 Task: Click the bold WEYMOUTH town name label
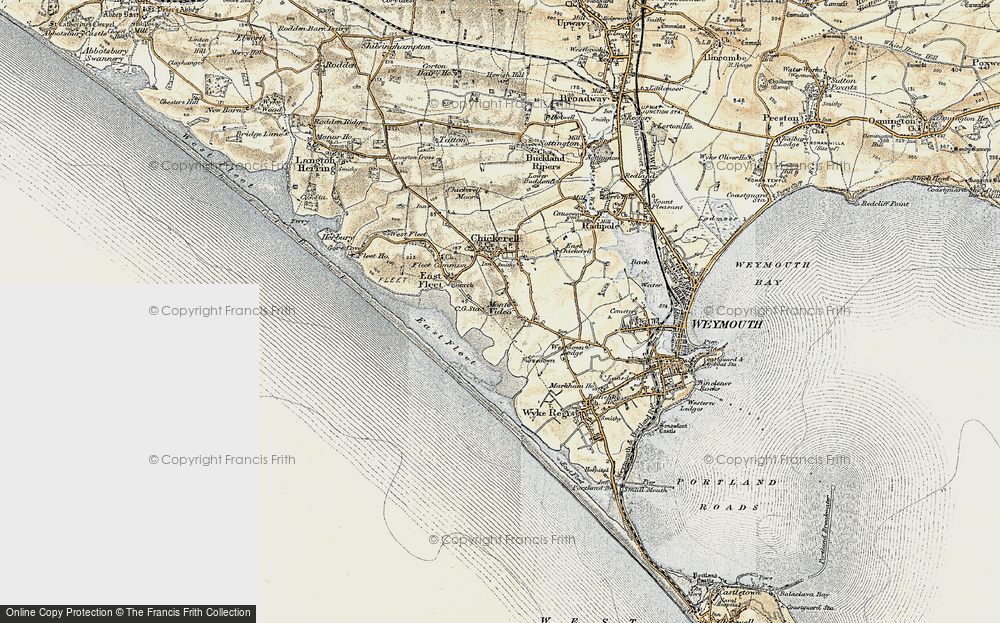727,324
